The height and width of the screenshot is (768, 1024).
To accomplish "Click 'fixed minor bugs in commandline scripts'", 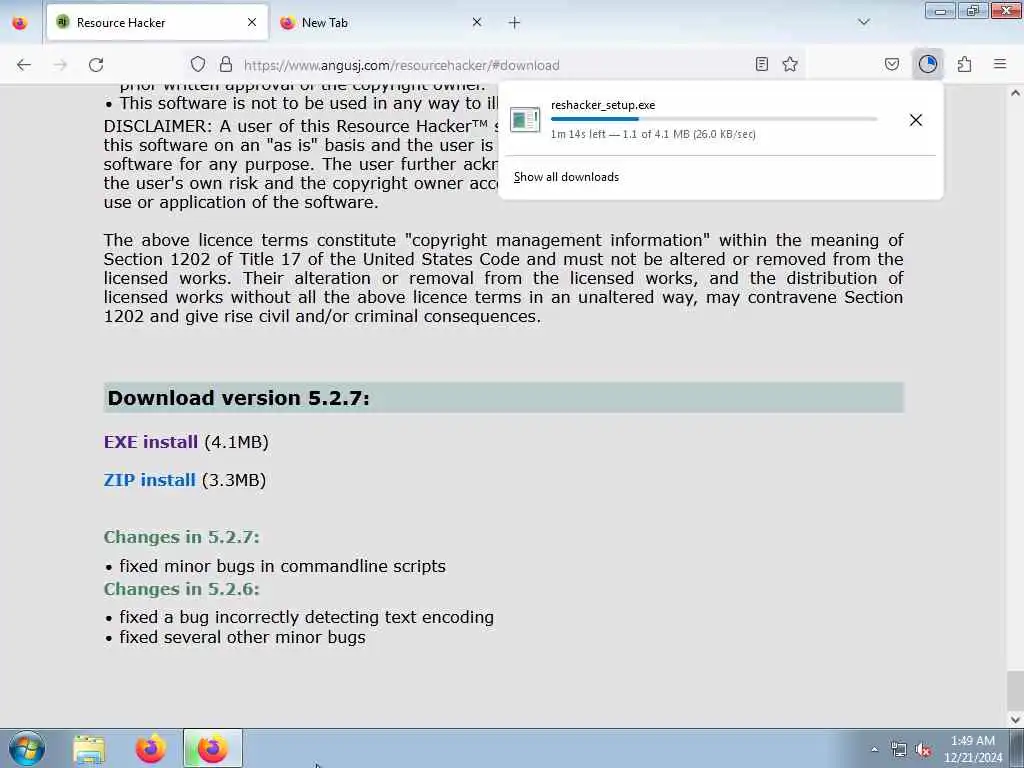I will pyautogui.click(x=282, y=566).
